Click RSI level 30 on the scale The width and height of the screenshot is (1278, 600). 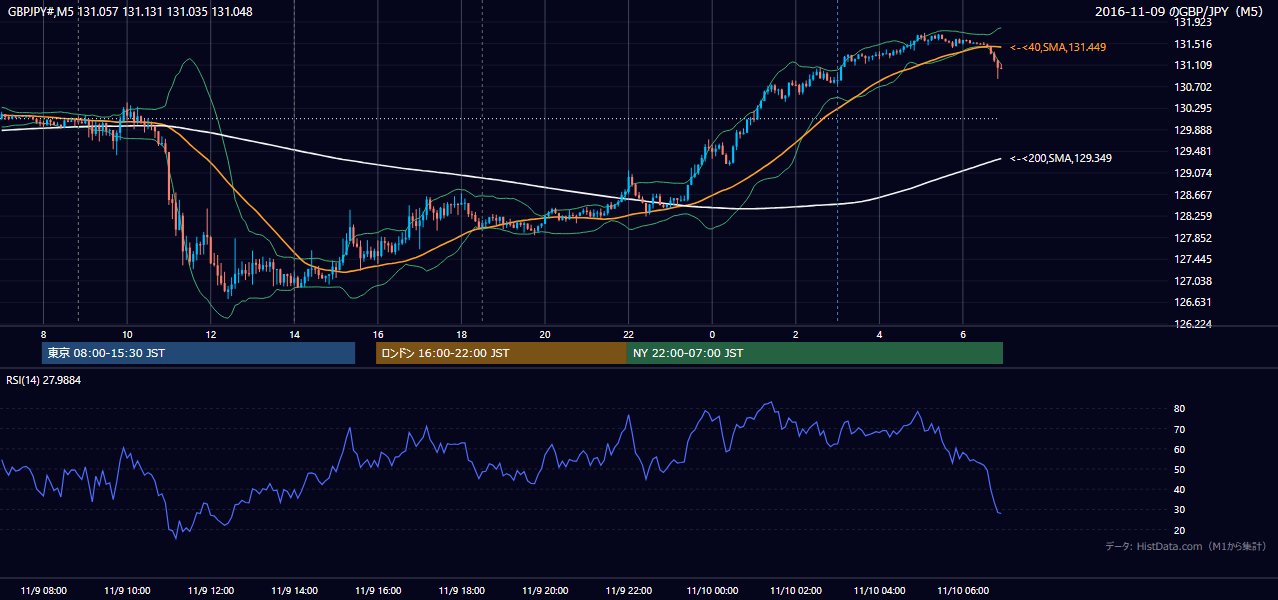[1180, 509]
